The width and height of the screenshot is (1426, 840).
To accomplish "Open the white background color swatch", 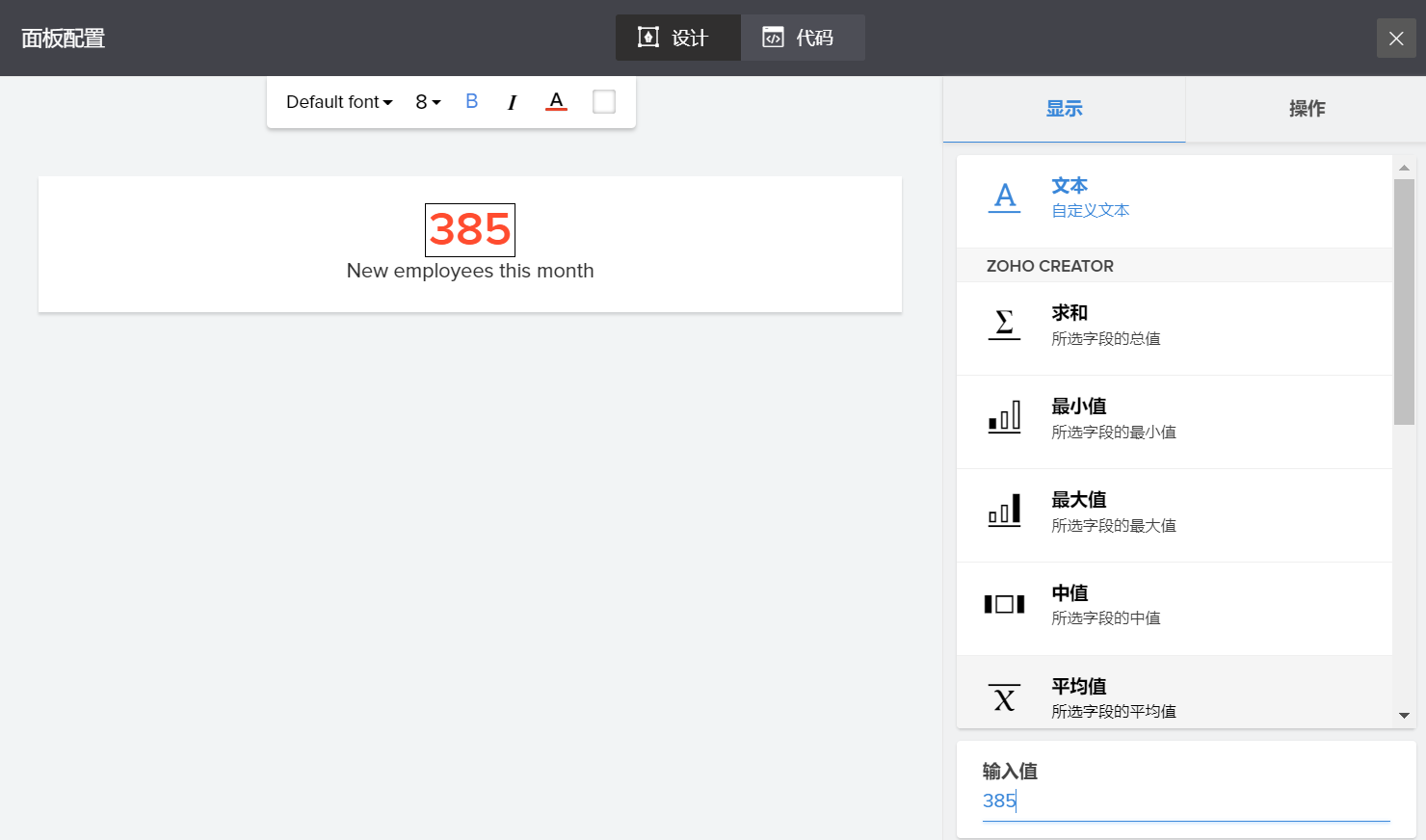I will point(604,102).
